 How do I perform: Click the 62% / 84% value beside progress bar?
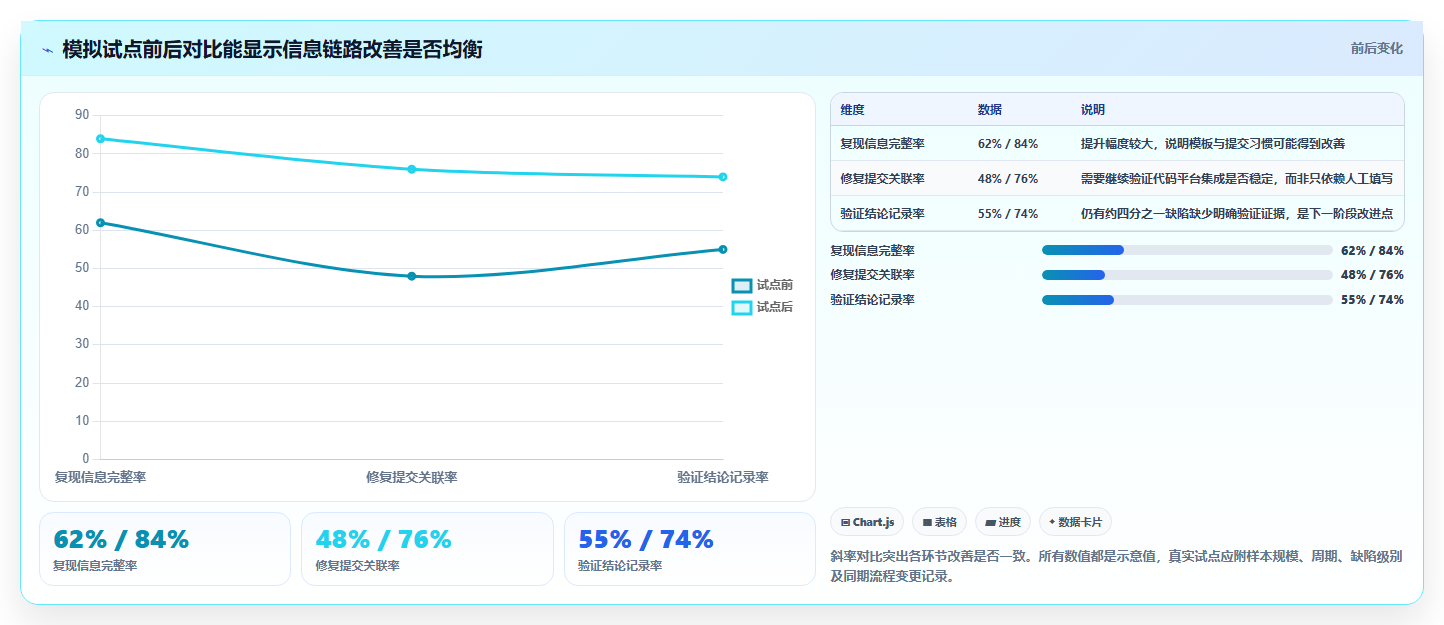pyautogui.click(x=1372, y=251)
